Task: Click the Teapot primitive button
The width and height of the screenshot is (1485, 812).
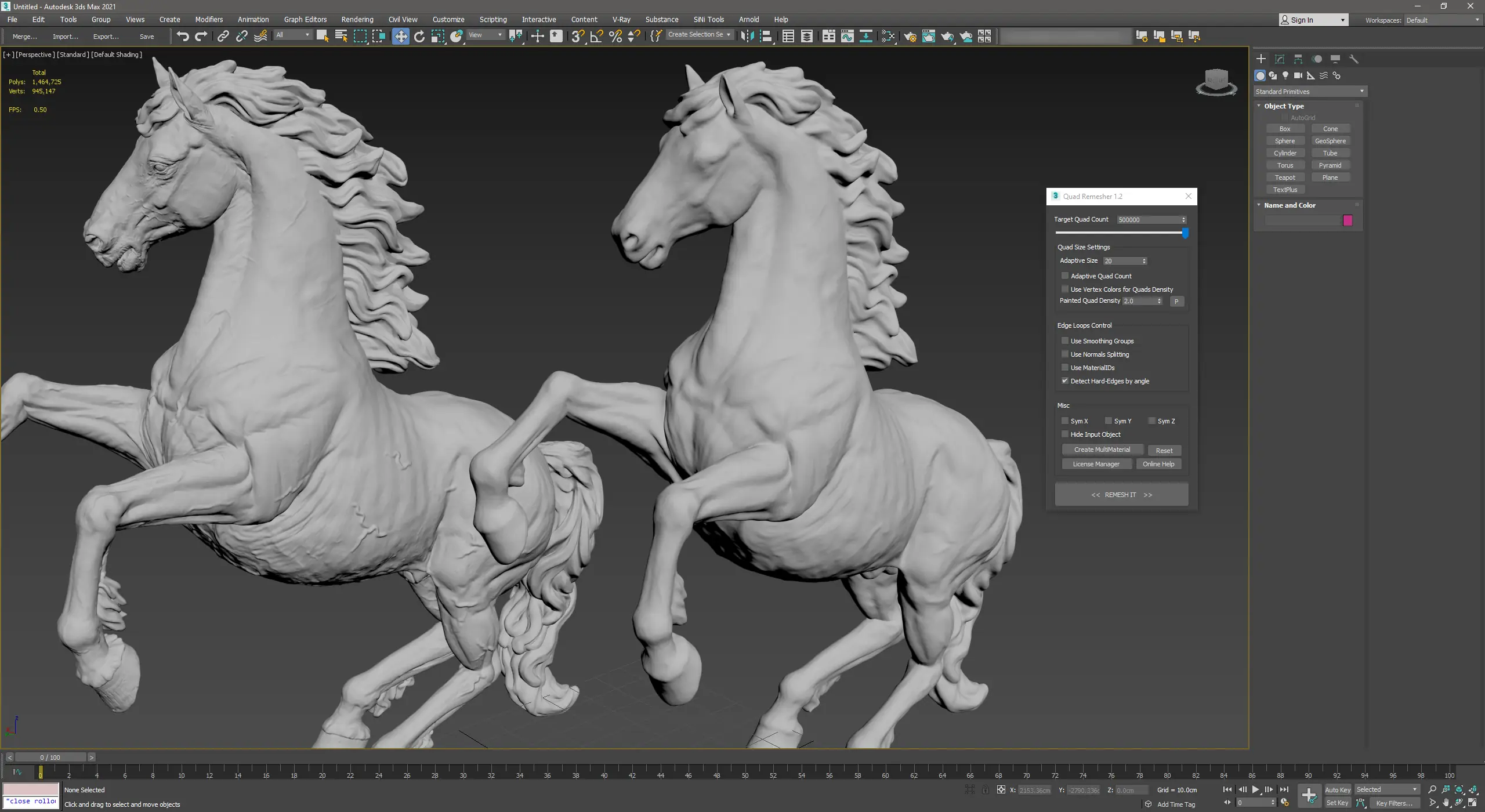Action: (1285, 177)
